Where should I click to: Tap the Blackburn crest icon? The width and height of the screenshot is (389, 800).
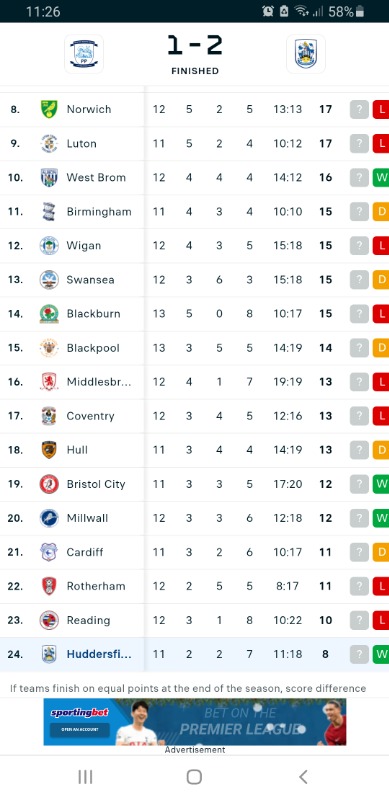click(x=49, y=314)
